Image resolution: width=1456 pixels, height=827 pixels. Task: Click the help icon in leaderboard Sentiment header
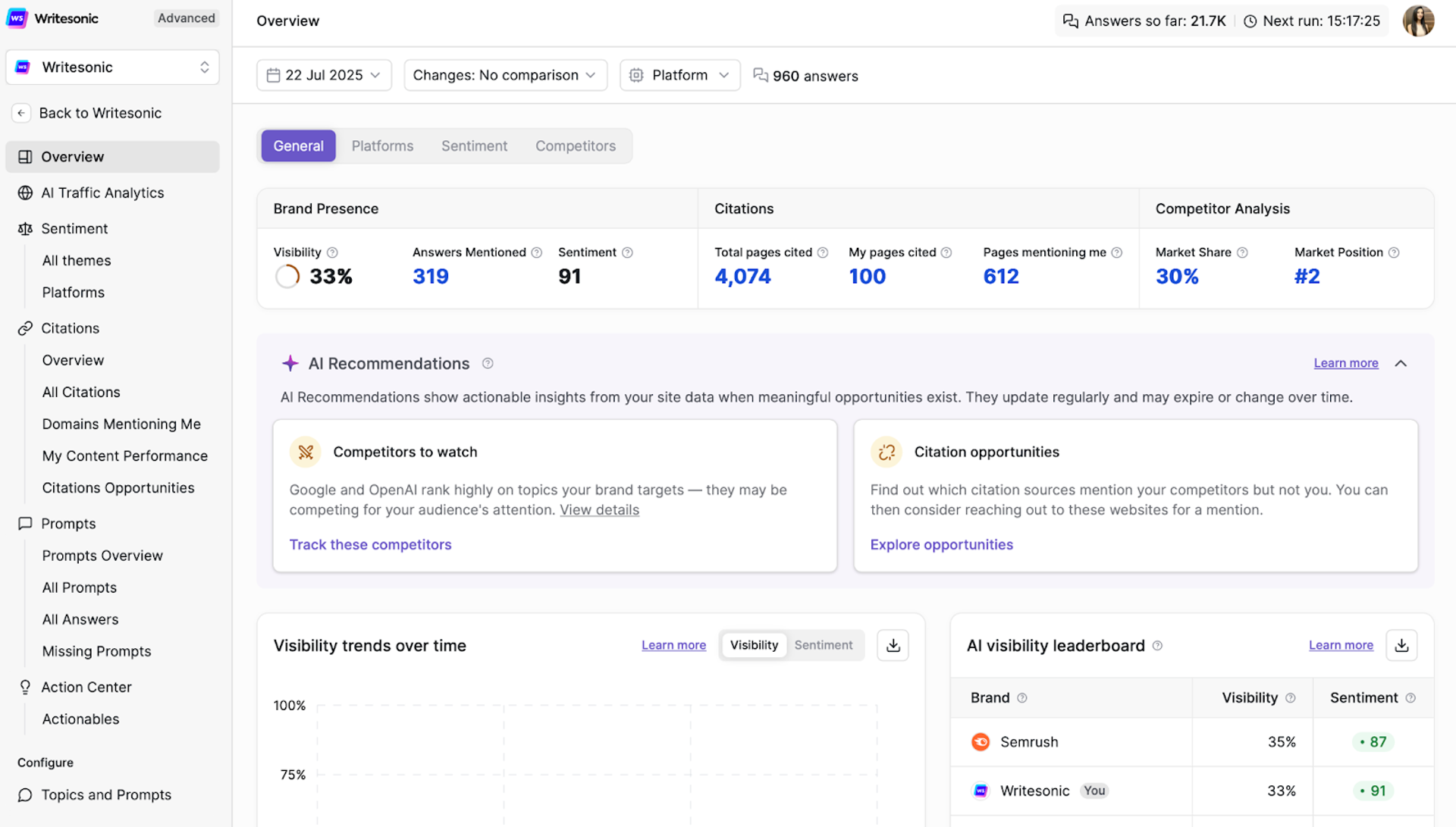pos(1410,698)
